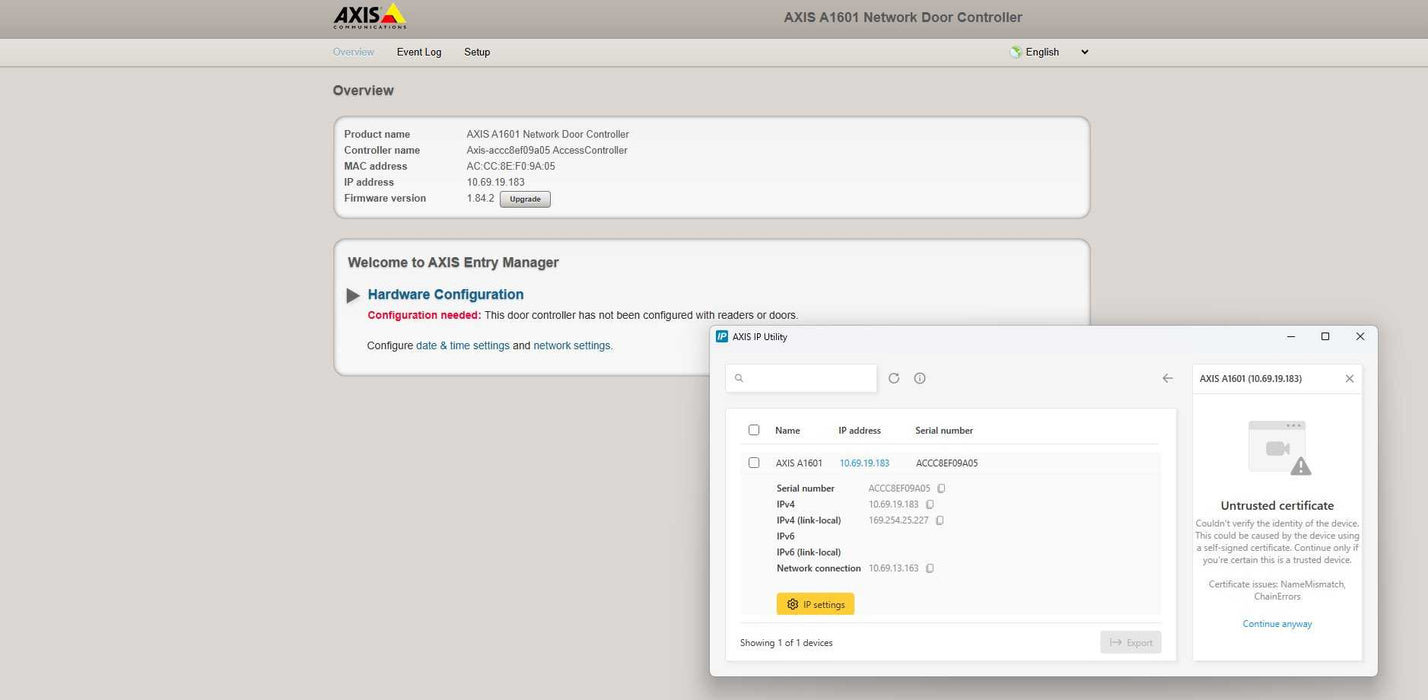This screenshot has width=1428, height=700.
Task: Copy the Serial number ACCC8EF09A05
Action: point(941,489)
